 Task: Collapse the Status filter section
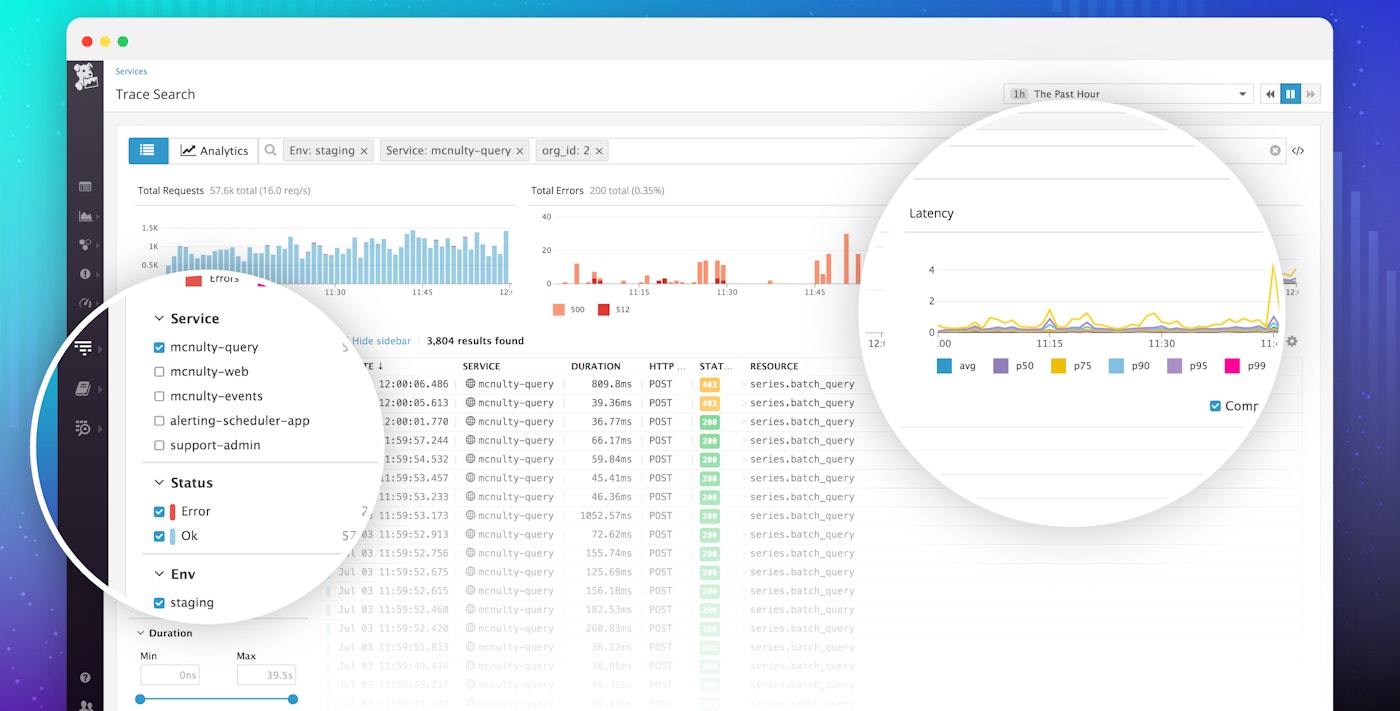[159, 482]
